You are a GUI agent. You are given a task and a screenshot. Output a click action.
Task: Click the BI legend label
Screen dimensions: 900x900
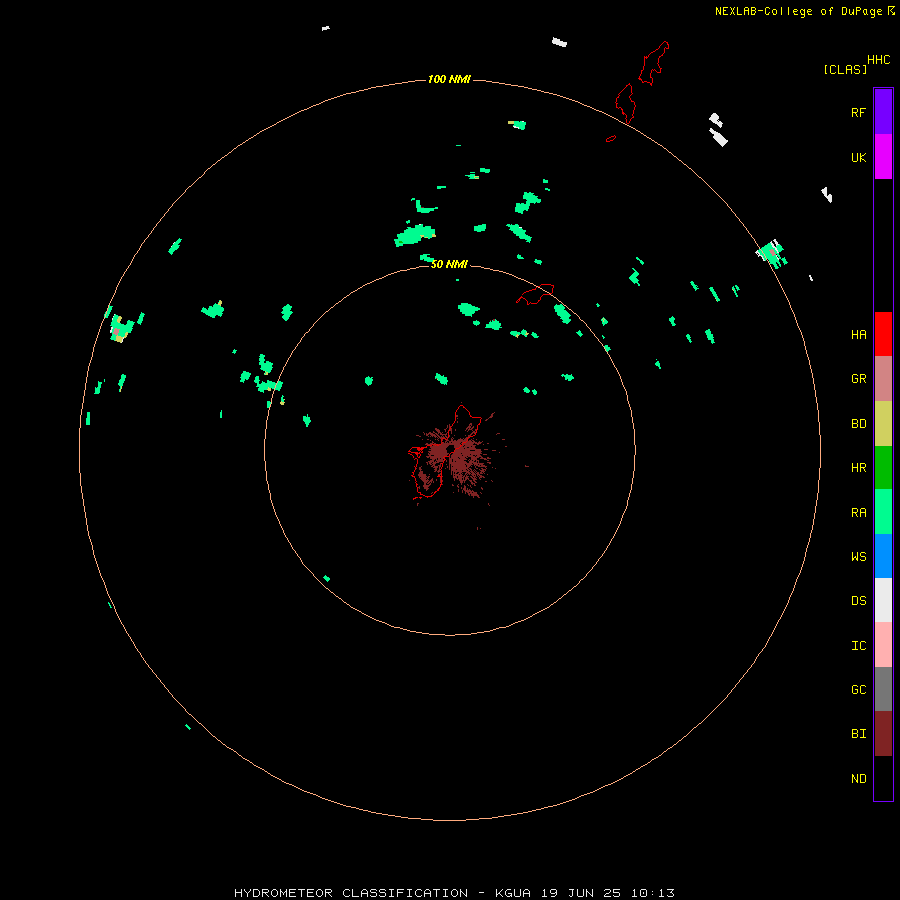(858, 734)
